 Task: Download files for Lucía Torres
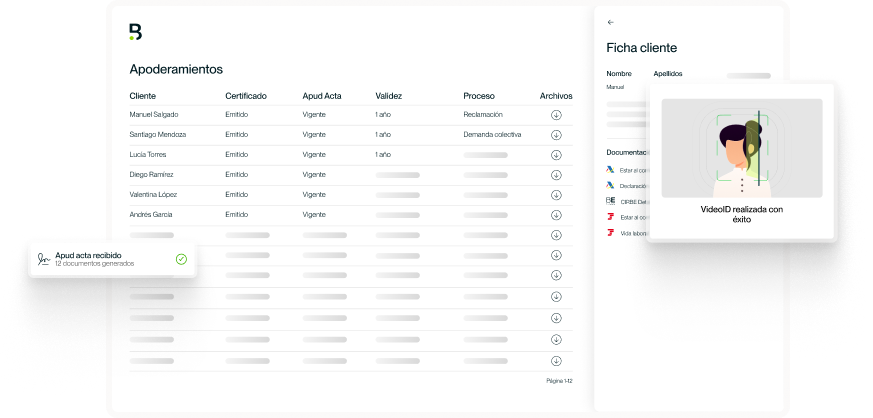[x=556, y=155]
